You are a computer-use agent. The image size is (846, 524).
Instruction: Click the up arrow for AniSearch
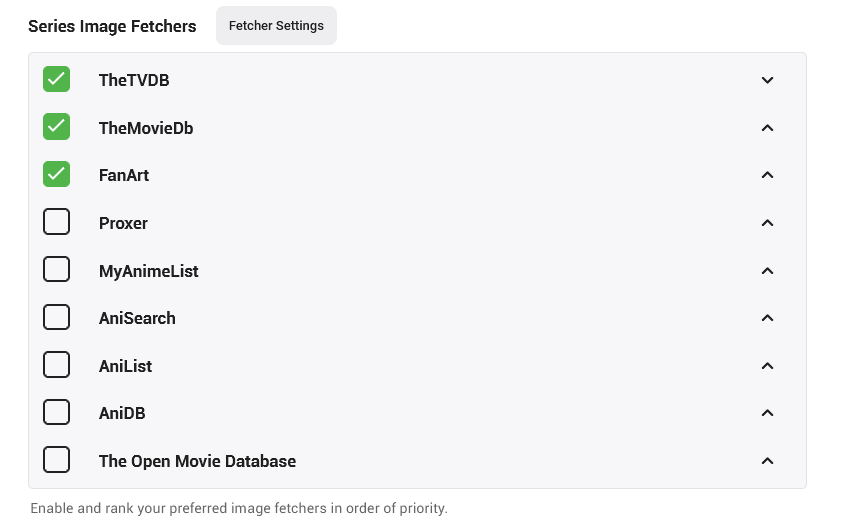click(767, 318)
